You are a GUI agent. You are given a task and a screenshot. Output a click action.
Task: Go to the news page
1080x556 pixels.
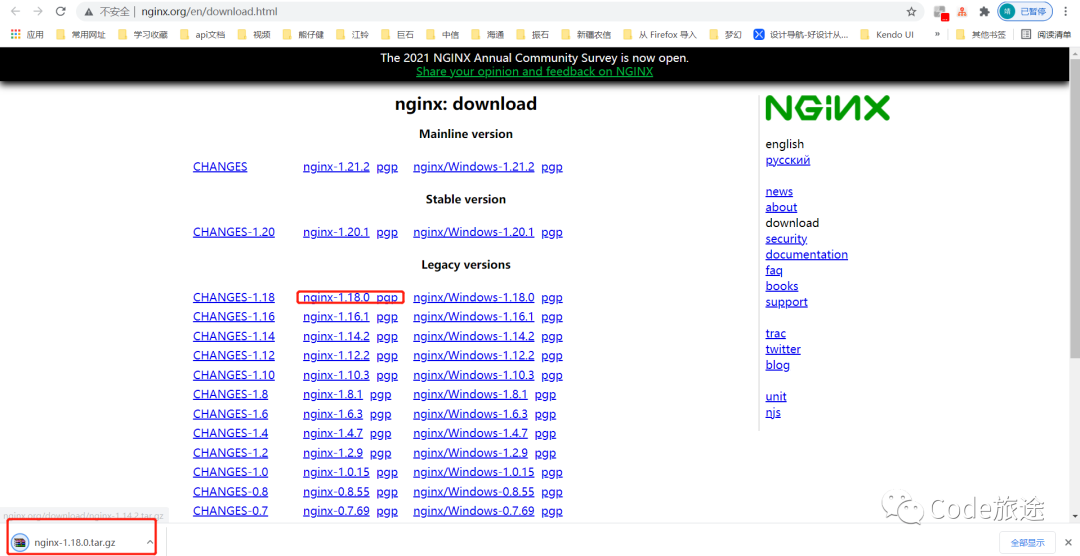tap(779, 192)
